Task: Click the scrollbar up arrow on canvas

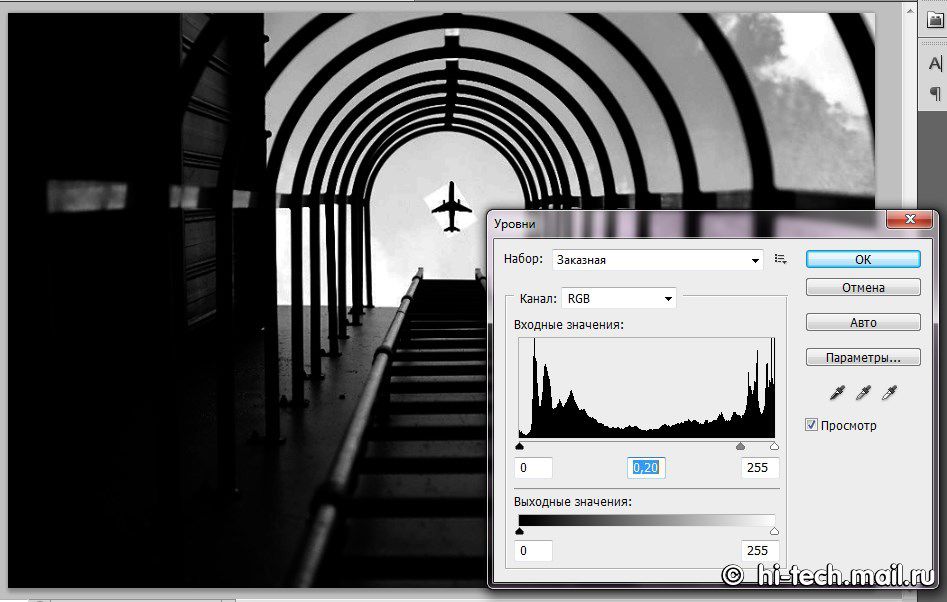Action: [910, 9]
